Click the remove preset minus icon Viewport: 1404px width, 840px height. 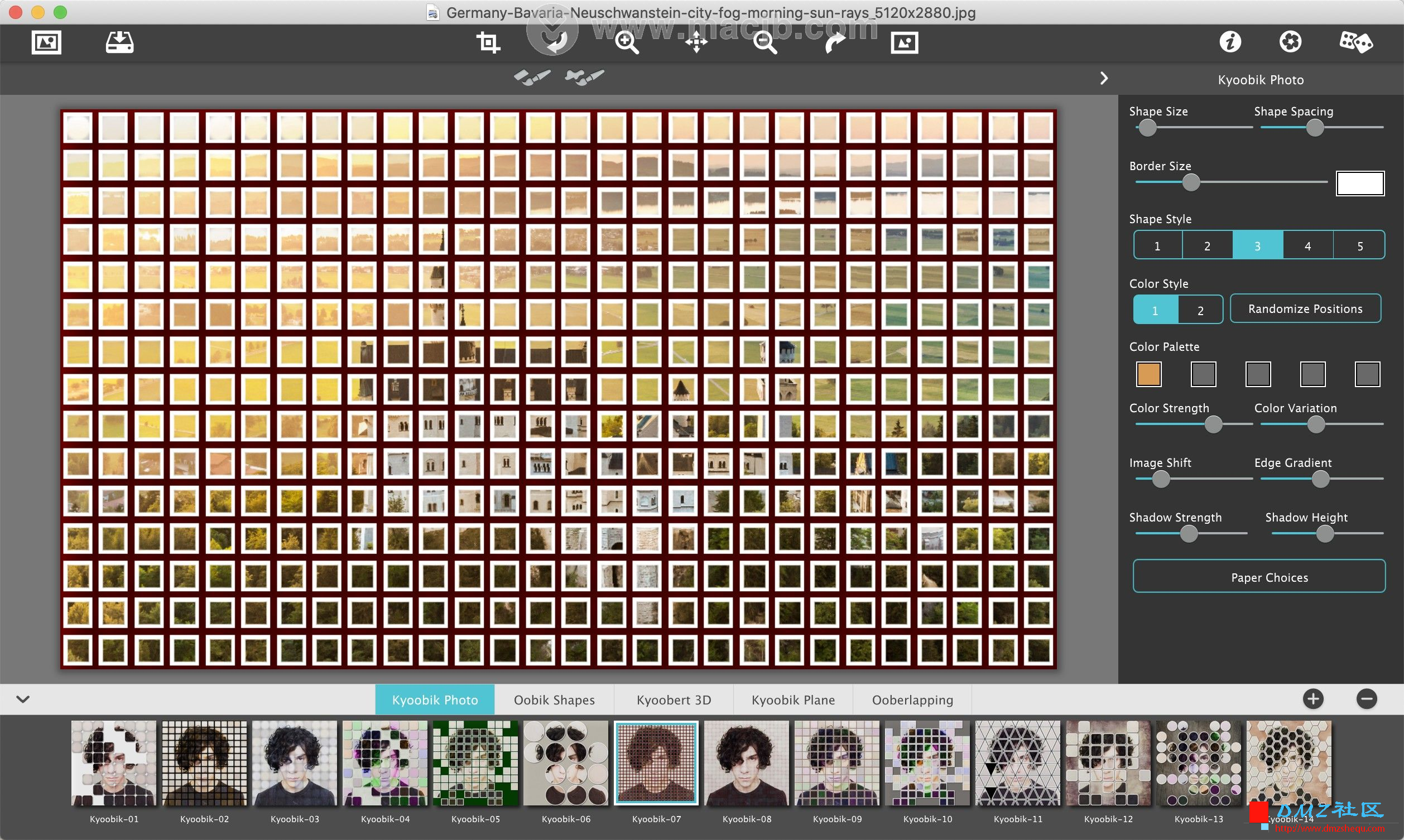1367,699
